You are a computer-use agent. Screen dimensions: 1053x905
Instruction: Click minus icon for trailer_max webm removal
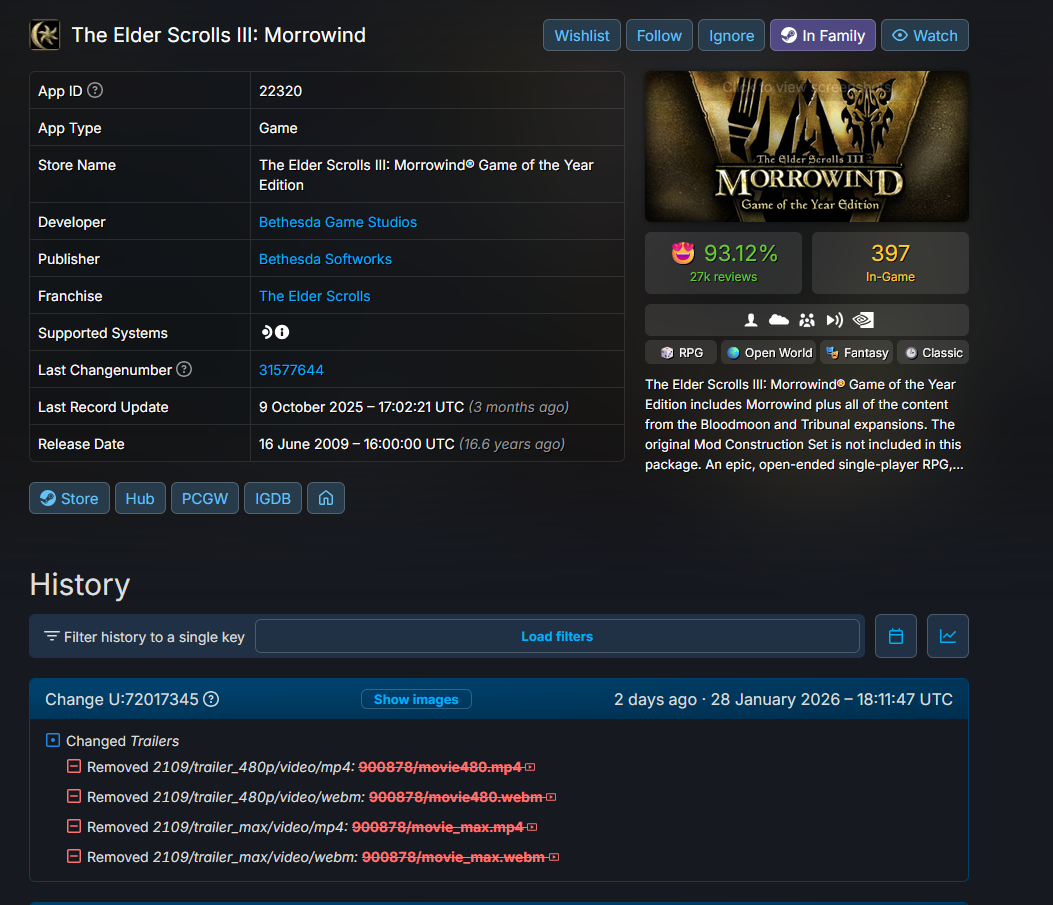(74, 857)
